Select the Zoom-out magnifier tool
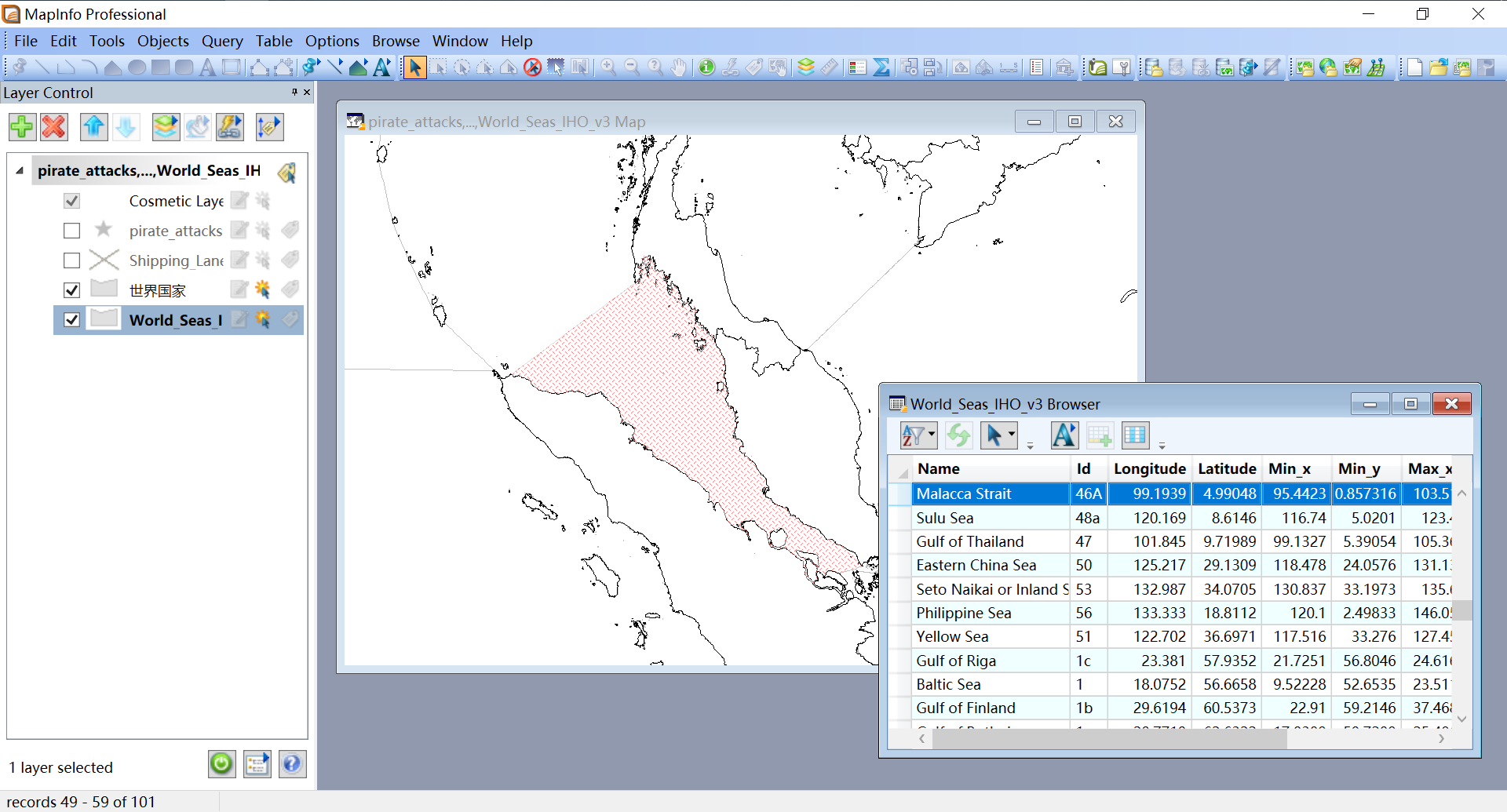1507x812 pixels. pyautogui.click(x=632, y=67)
